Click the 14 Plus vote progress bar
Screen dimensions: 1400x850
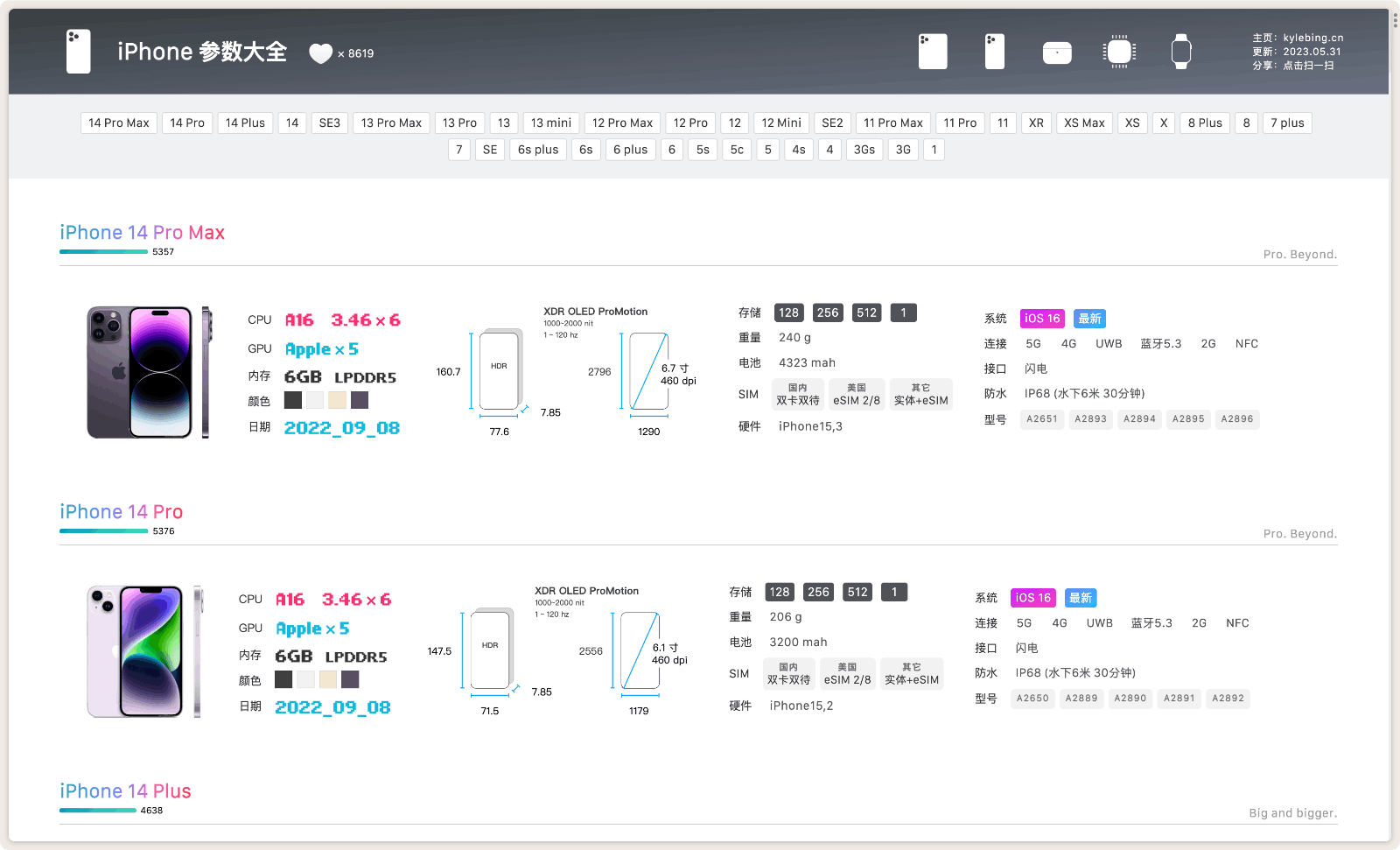coord(98,810)
